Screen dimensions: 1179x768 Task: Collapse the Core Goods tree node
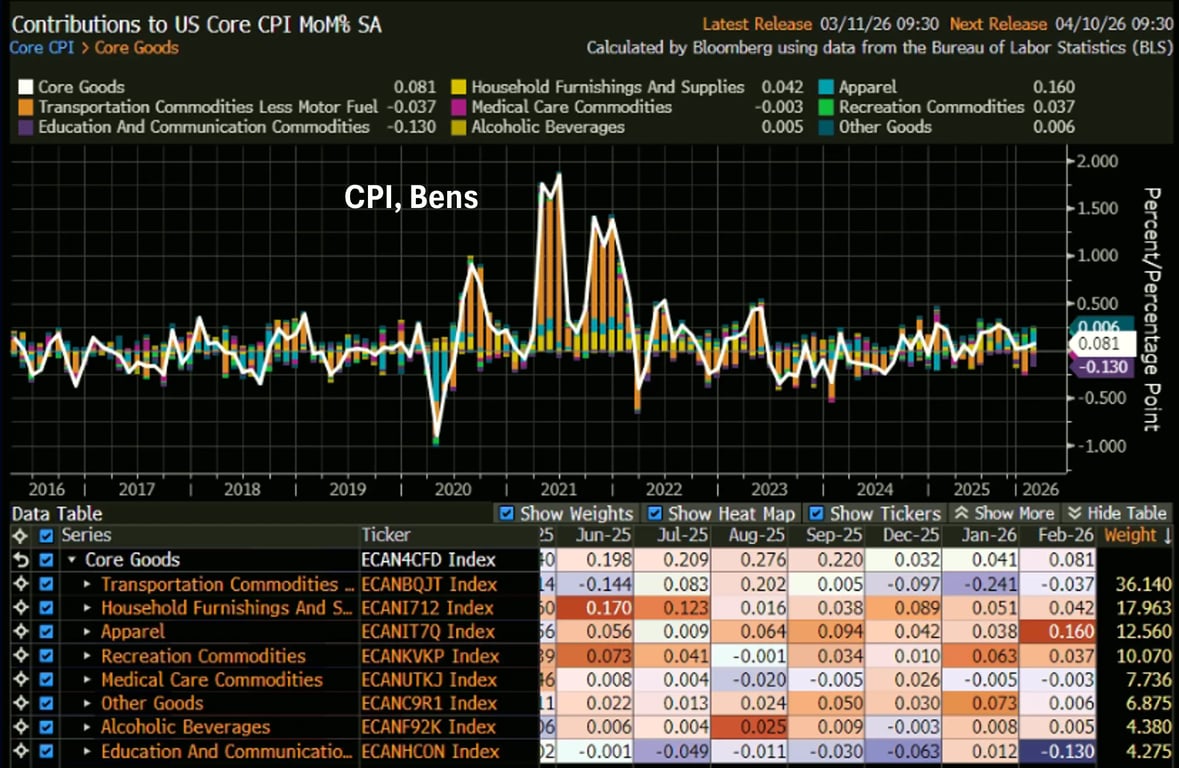(72, 560)
